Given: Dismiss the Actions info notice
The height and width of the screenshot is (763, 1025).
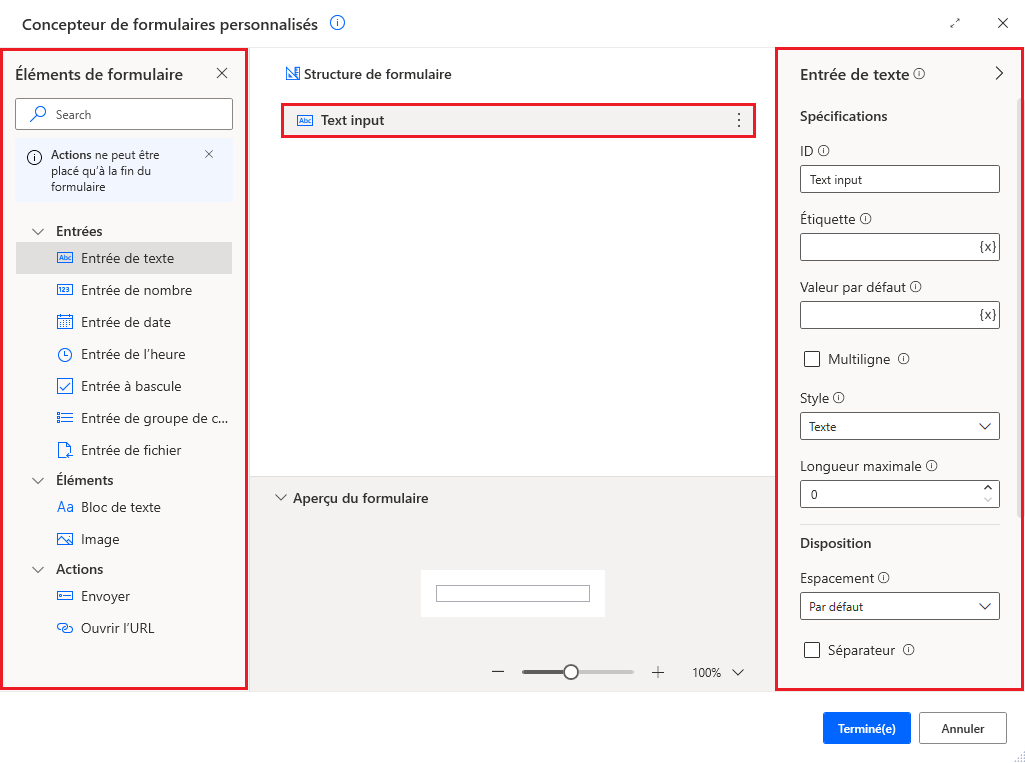Looking at the screenshot, I should (x=209, y=154).
